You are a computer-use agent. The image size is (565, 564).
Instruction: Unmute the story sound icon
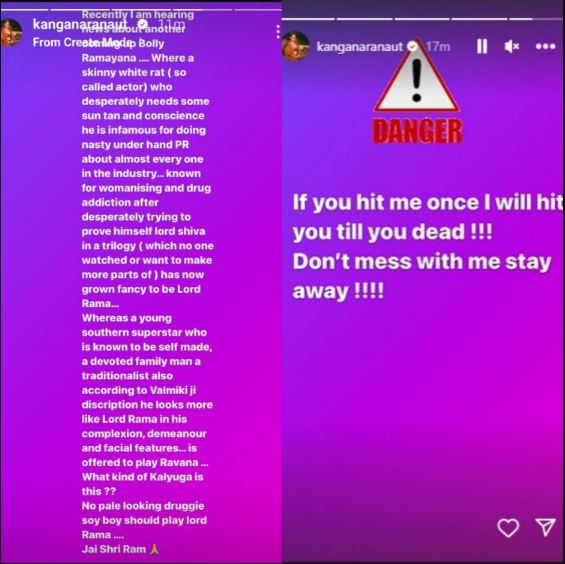coord(512,46)
